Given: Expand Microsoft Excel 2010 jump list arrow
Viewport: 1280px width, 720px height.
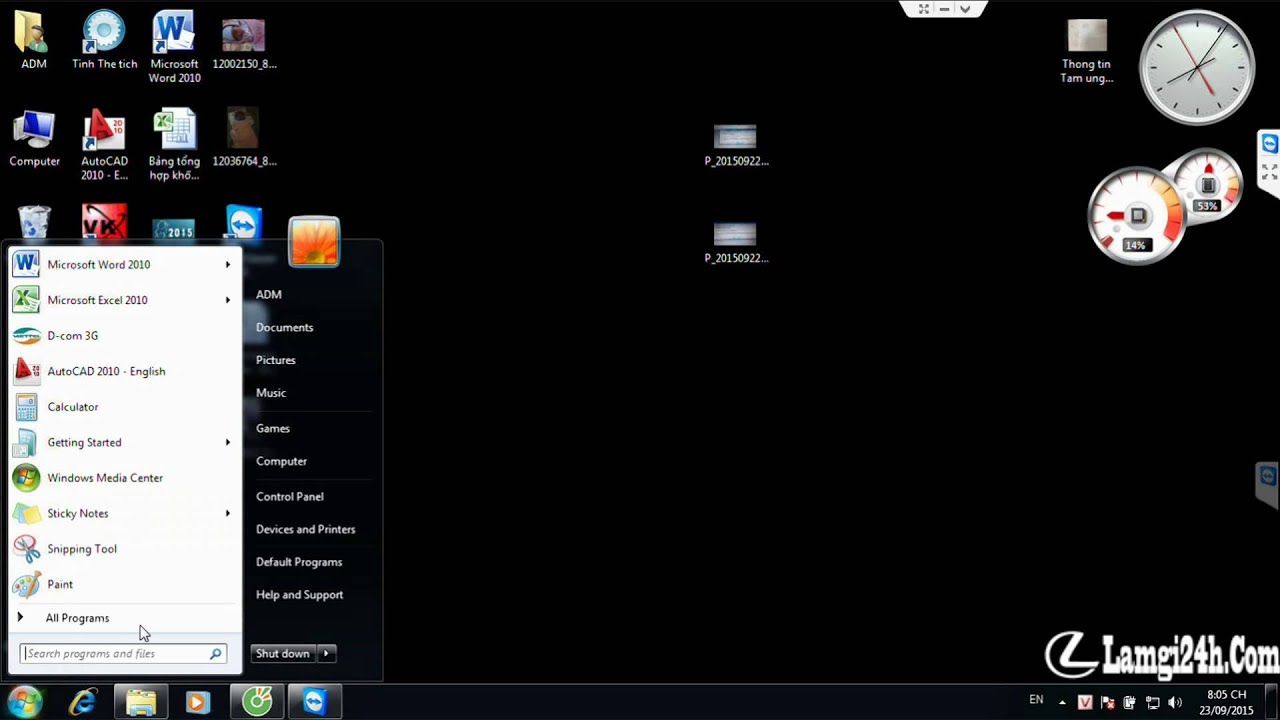Looking at the screenshot, I should coord(228,300).
